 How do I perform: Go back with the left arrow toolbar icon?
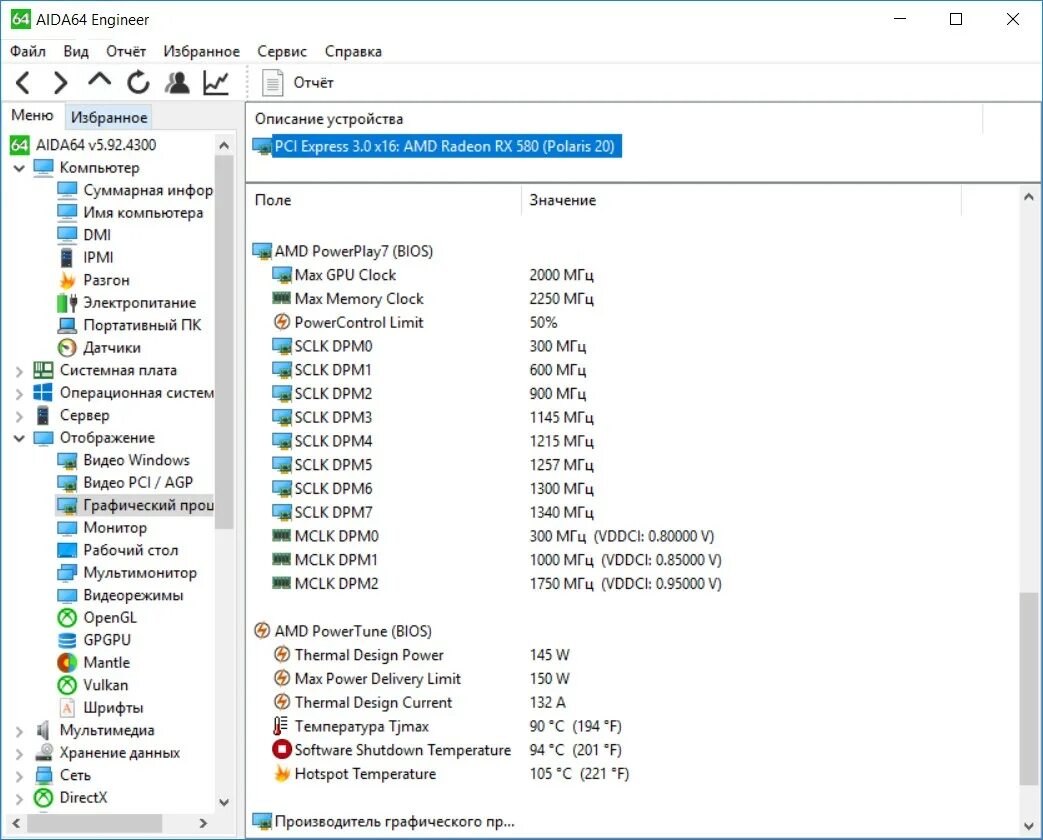pos(23,82)
